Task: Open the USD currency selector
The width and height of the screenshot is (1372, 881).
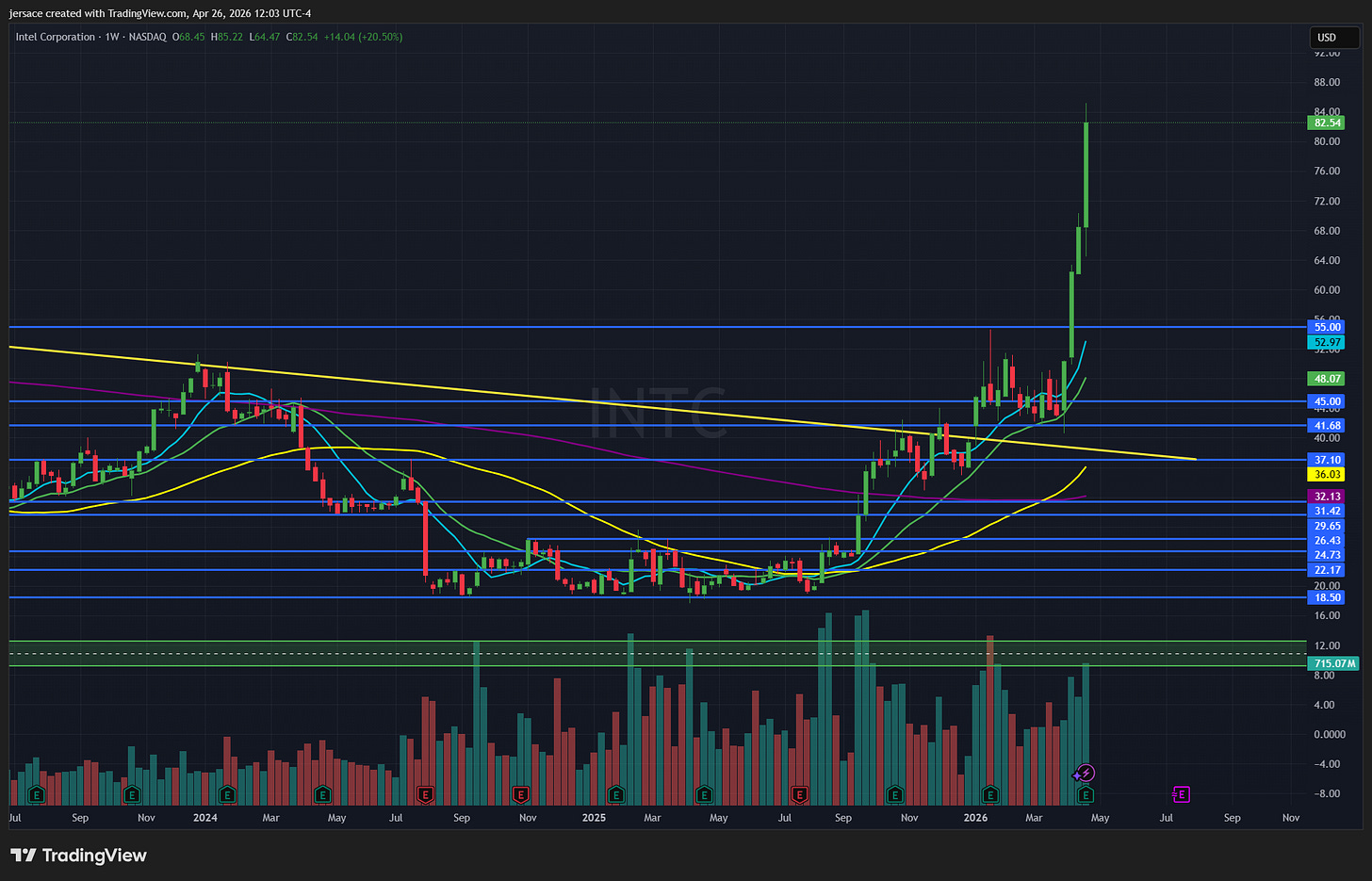Action: point(1333,38)
